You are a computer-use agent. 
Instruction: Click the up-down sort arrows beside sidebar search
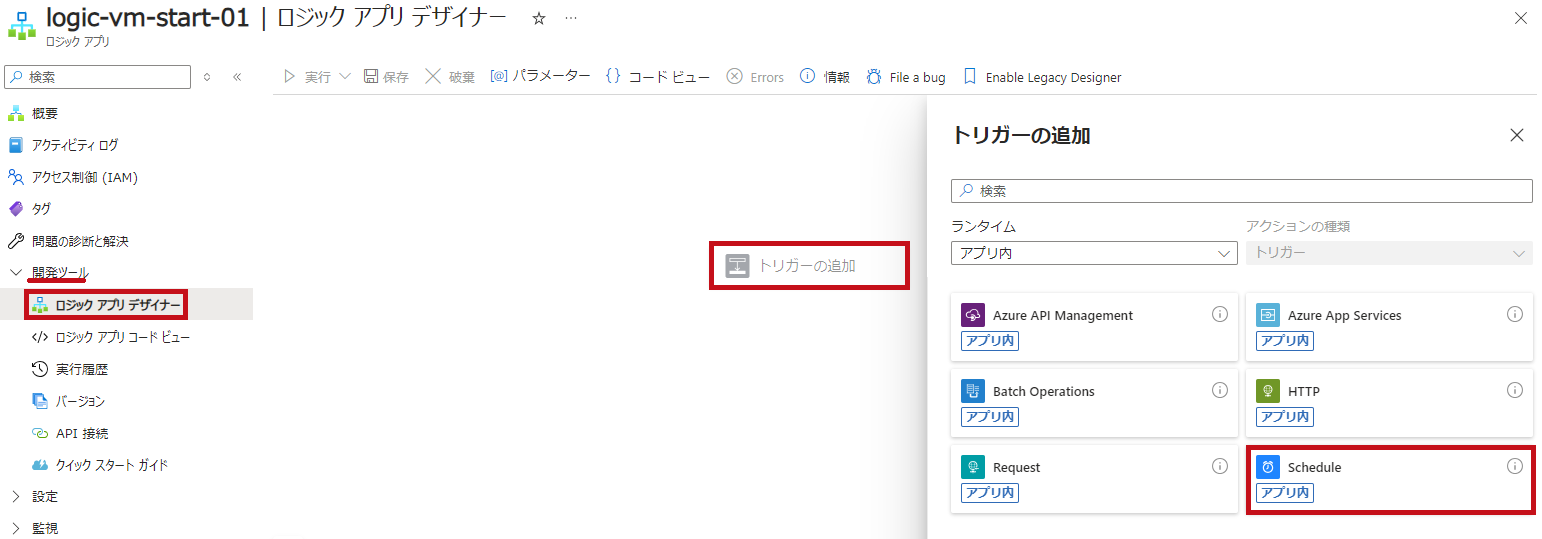point(207,77)
